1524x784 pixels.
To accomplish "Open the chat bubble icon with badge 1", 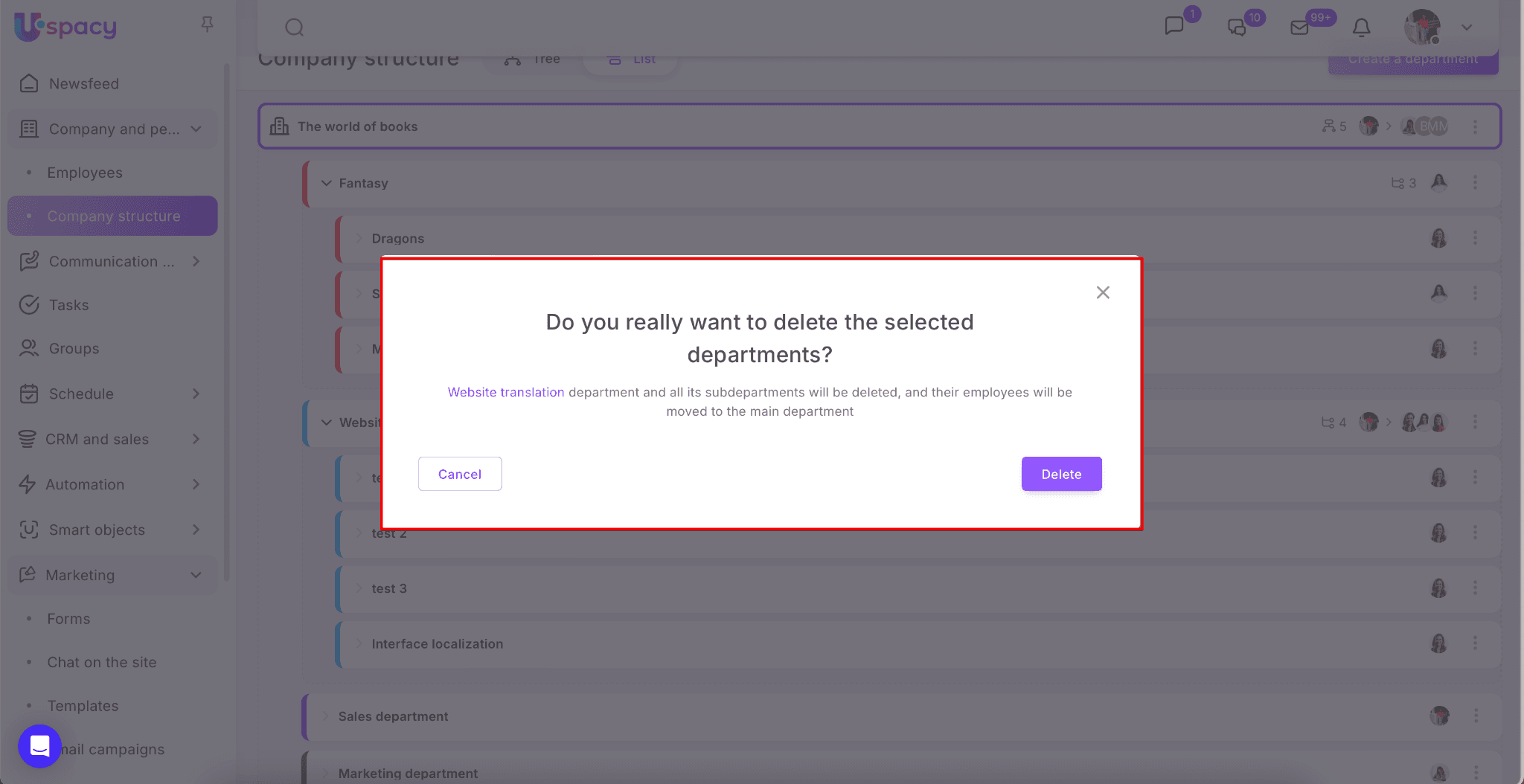I will click(x=1174, y=26).
